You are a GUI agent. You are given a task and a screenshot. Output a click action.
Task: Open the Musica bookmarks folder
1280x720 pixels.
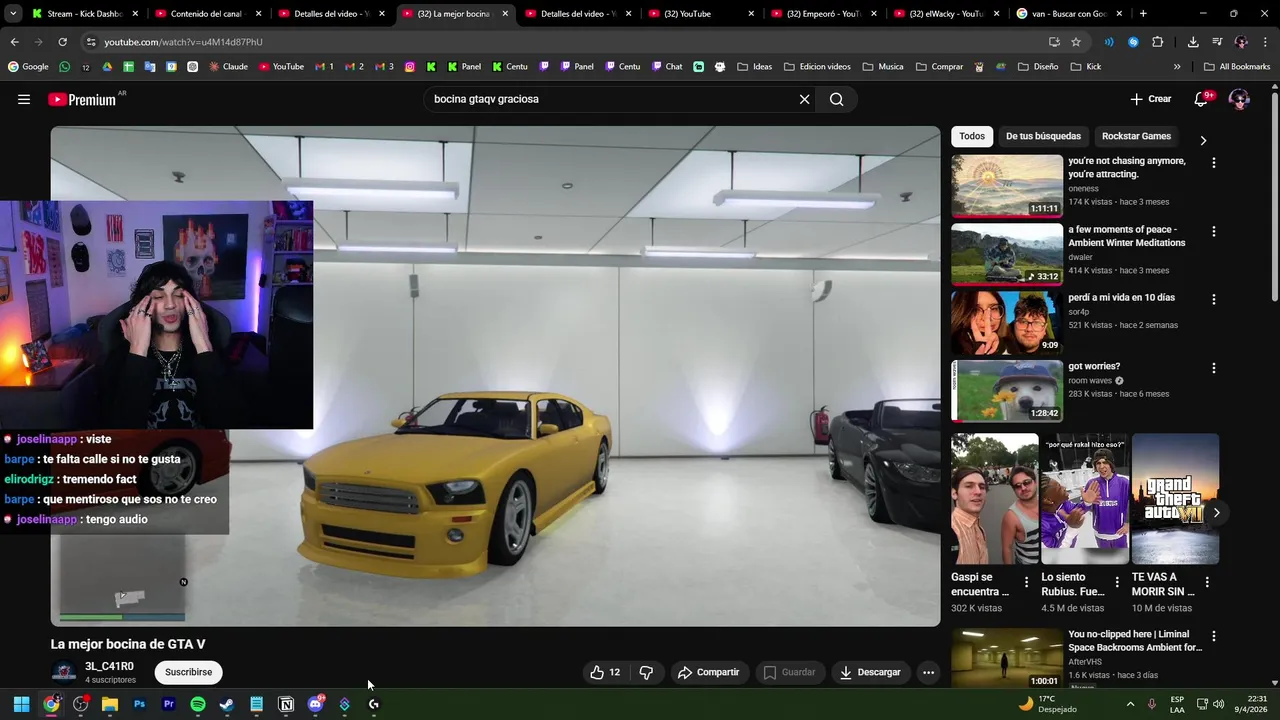pyautogui.click(x=883, y=67)
